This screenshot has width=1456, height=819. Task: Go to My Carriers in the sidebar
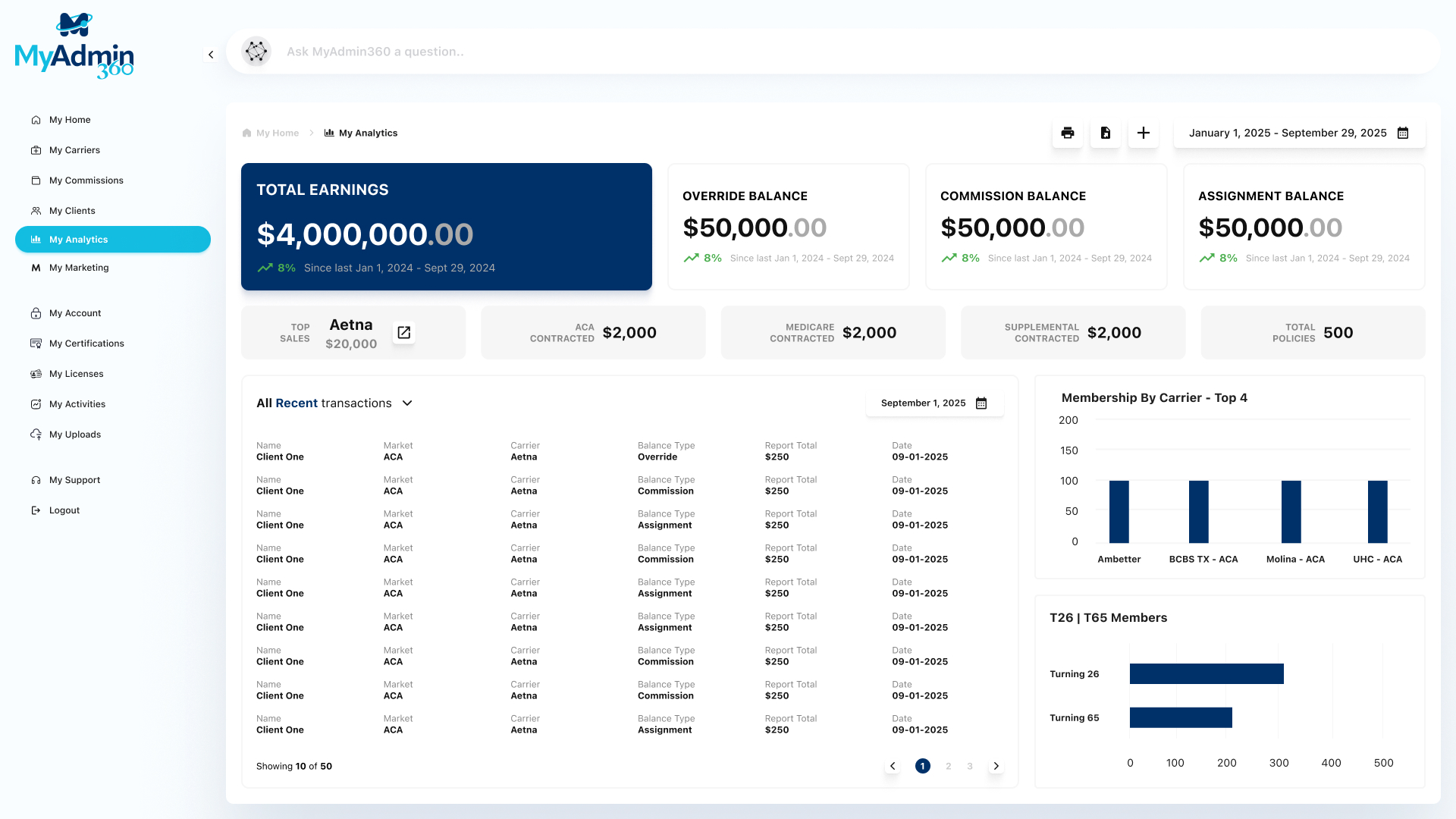pyautogui.click(x=74, y=150)
